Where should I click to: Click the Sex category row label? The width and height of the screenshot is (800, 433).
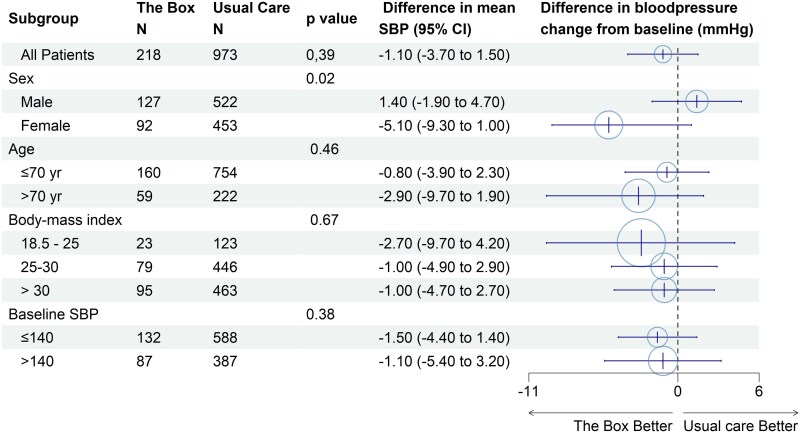(21, 78)
